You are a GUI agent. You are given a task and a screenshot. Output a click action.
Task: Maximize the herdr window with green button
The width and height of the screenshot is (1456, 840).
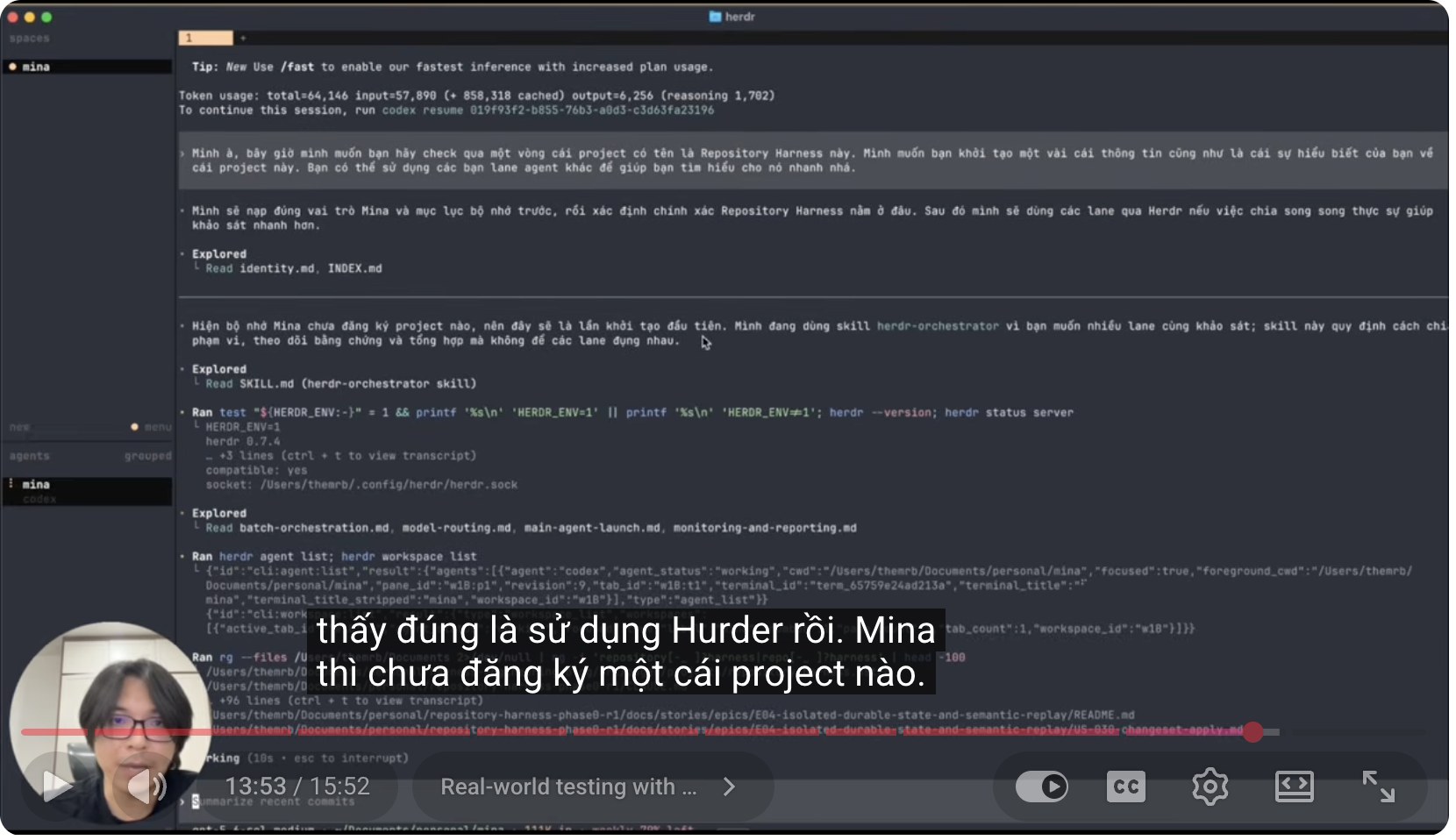coord(46,17)
